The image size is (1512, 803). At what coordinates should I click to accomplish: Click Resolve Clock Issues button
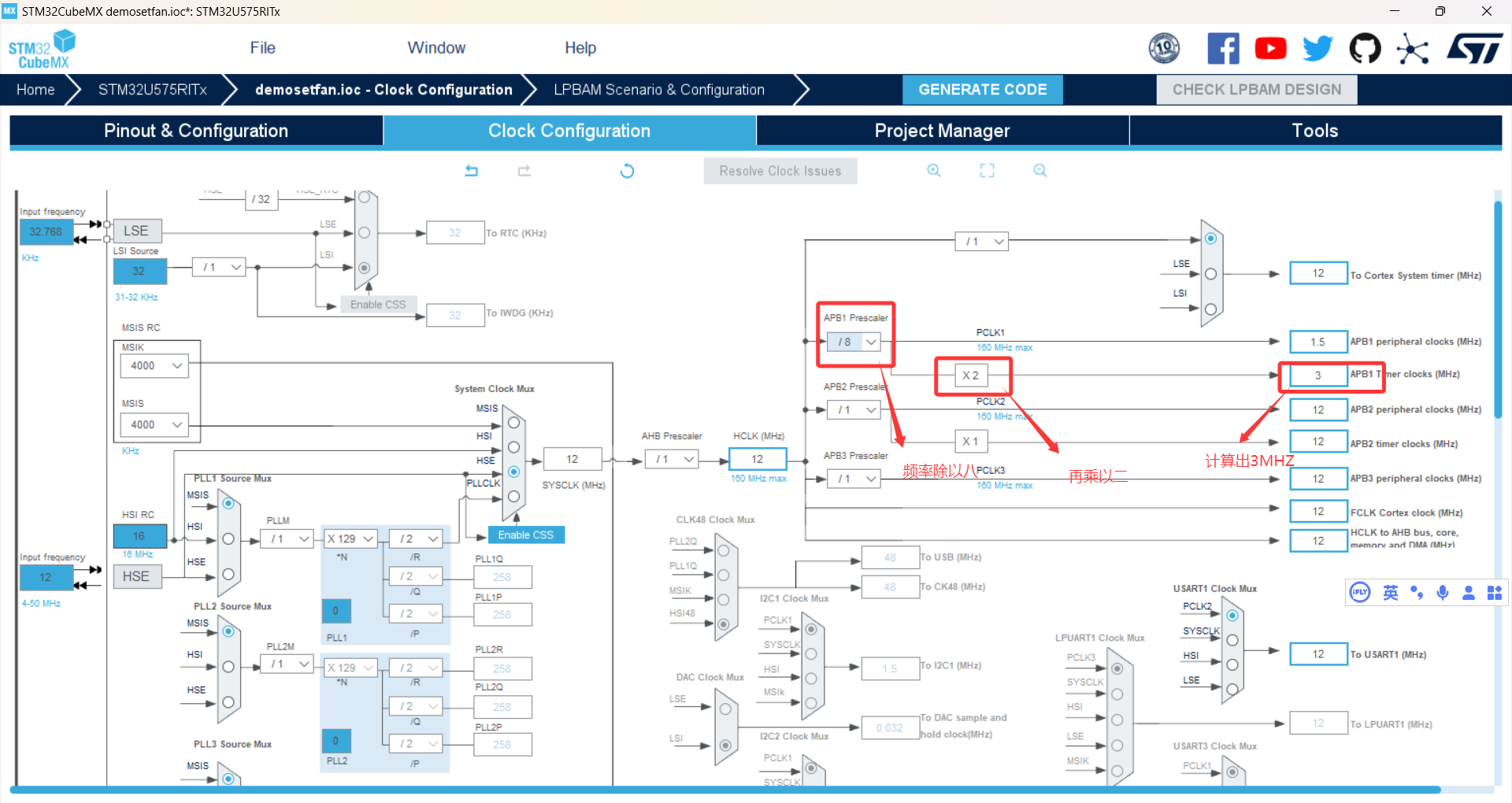pos(780,171)
